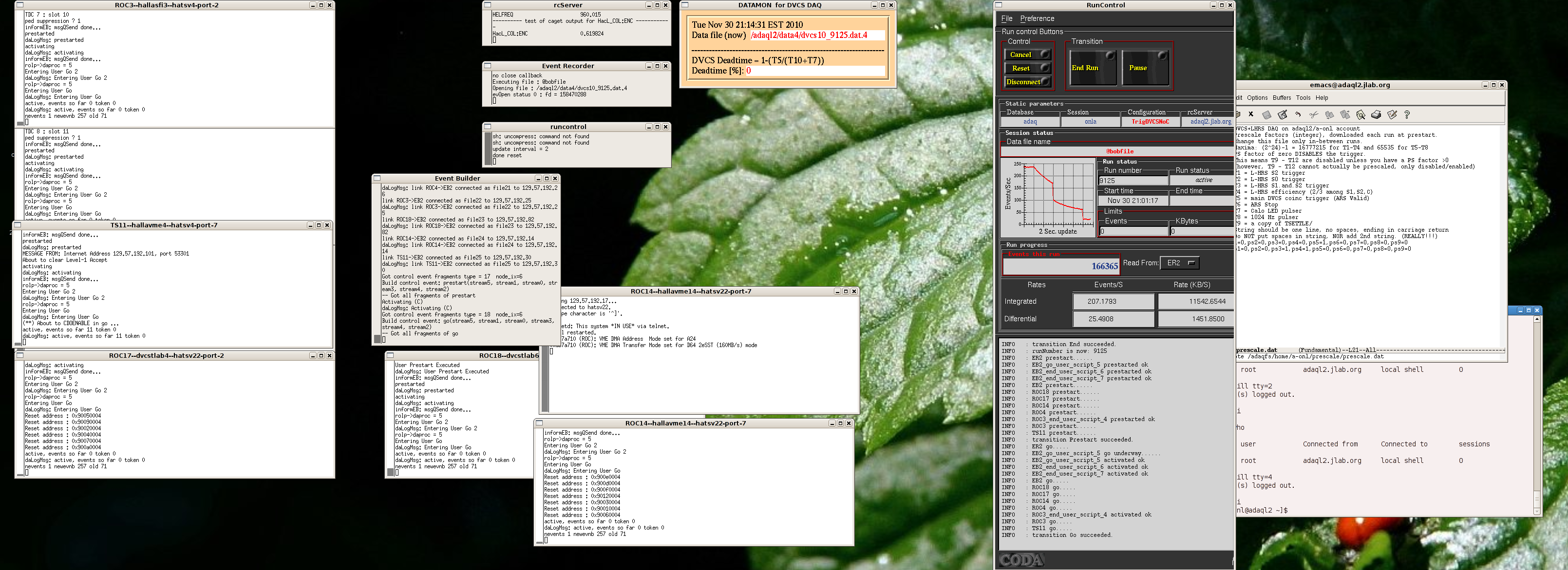Click the paste icon in emacs toolbar
This screenshot has height=570, width=1568.
pyautogui.click(x=1345, y=114)
